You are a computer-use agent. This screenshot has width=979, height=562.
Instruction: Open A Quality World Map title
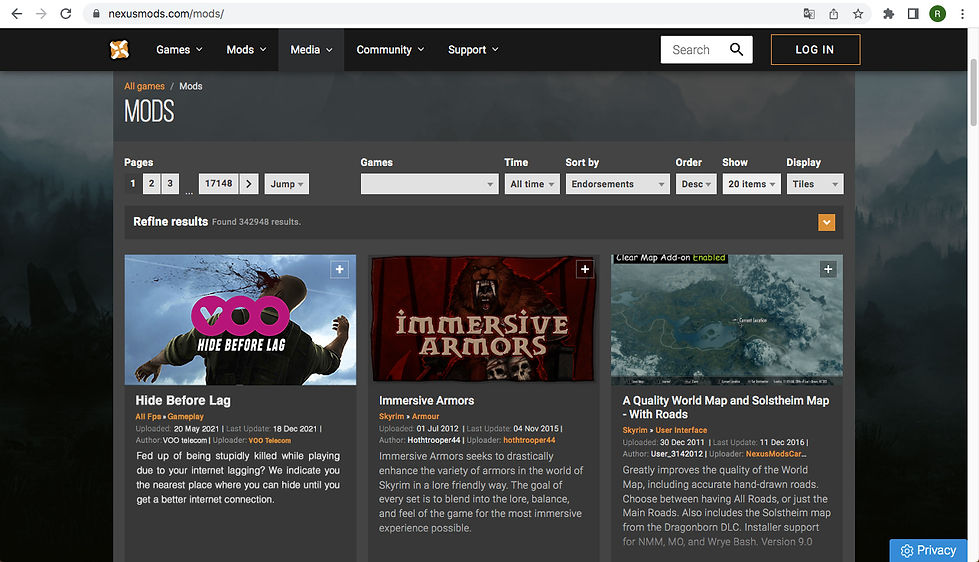726,407
